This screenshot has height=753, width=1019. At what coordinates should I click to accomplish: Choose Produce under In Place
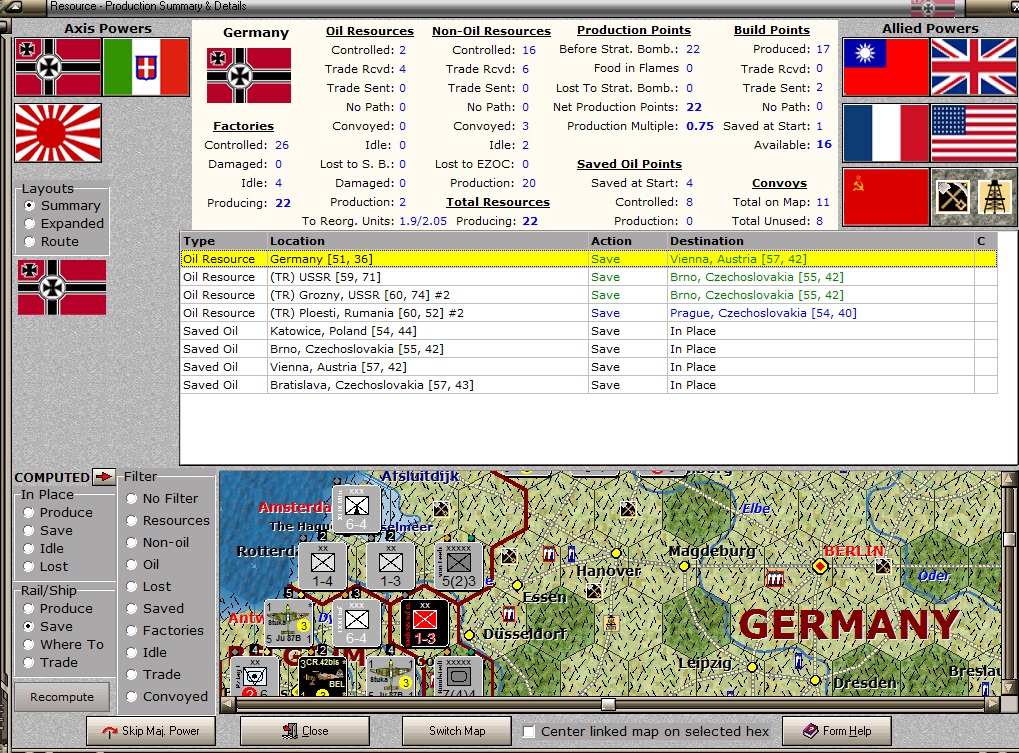[x=58, y=513]
